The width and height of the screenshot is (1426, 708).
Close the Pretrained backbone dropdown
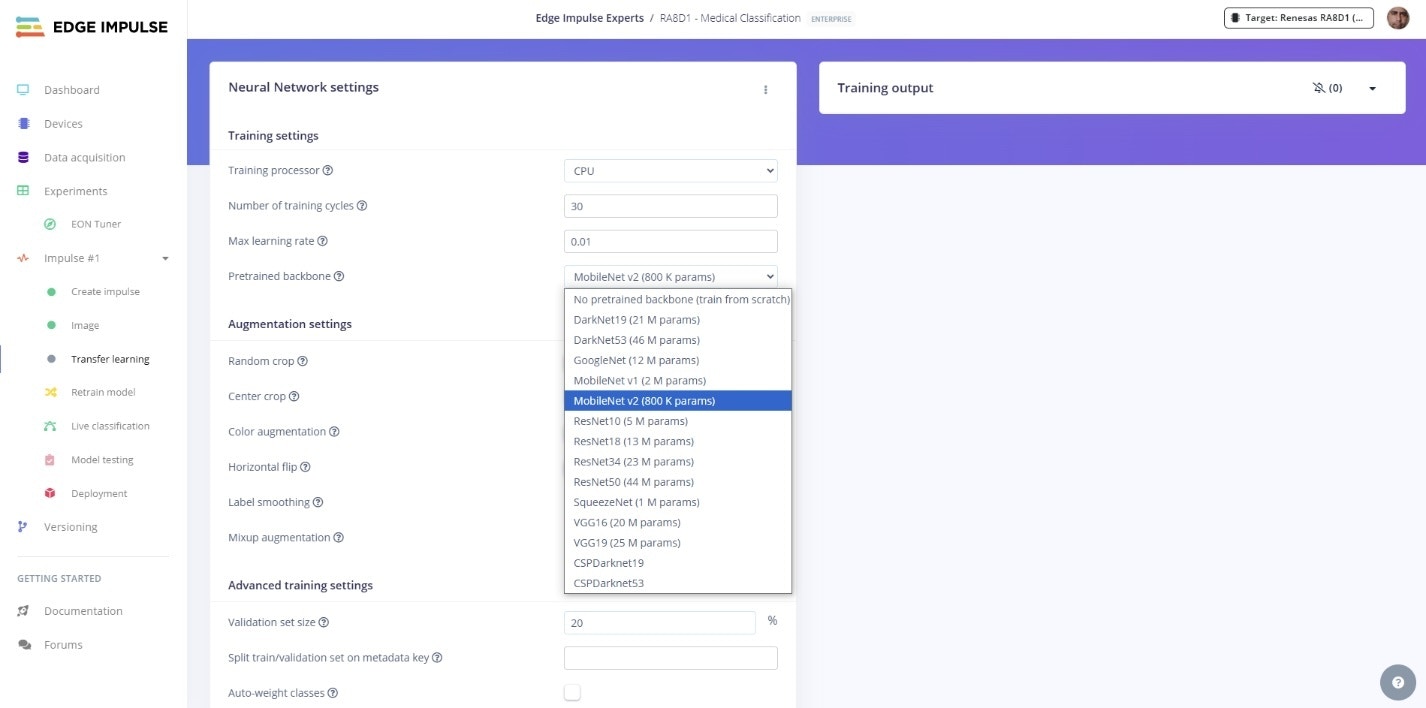(x=671, y=276)
